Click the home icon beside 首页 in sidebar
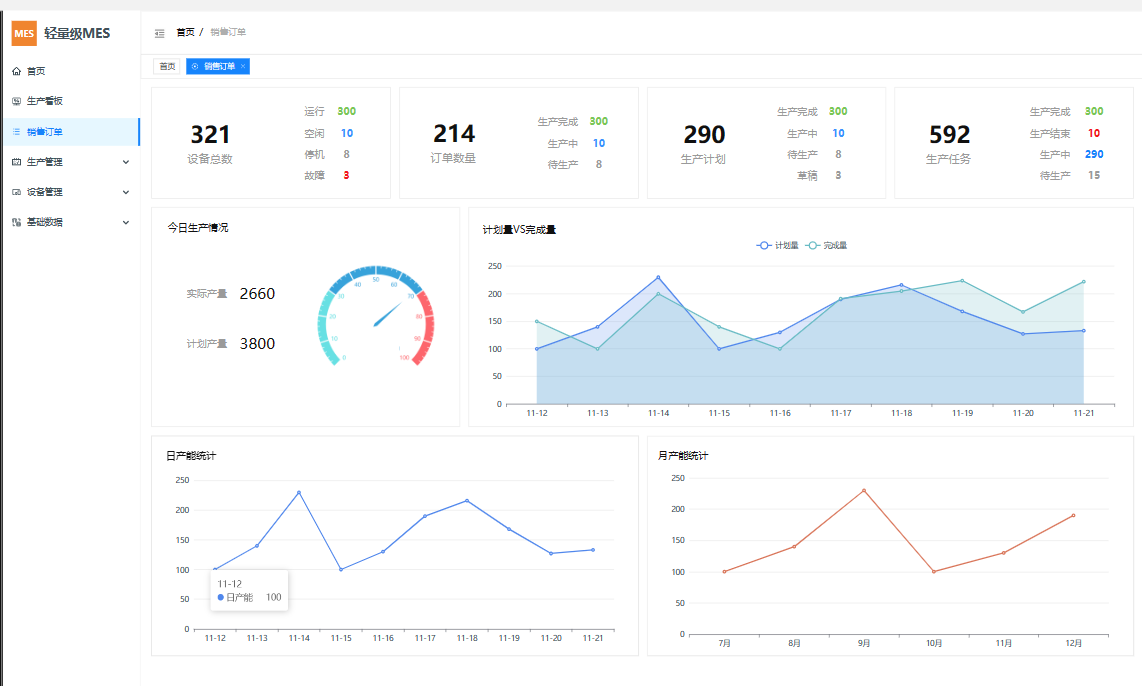 coord(16,71)
